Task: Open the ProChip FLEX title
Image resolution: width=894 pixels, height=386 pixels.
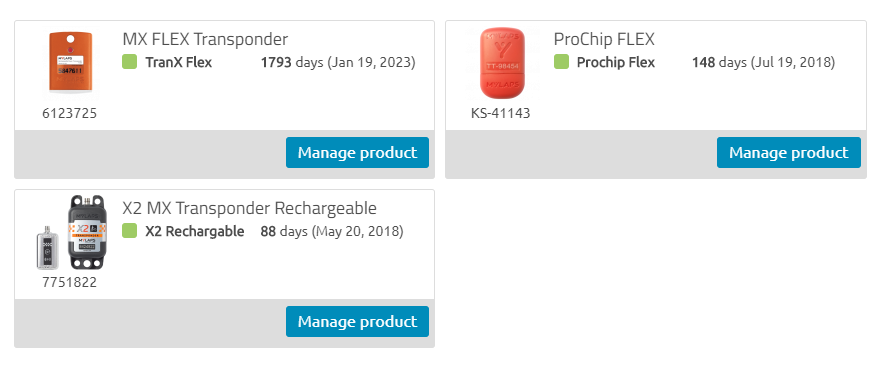Action: click(x=604, y=39)
